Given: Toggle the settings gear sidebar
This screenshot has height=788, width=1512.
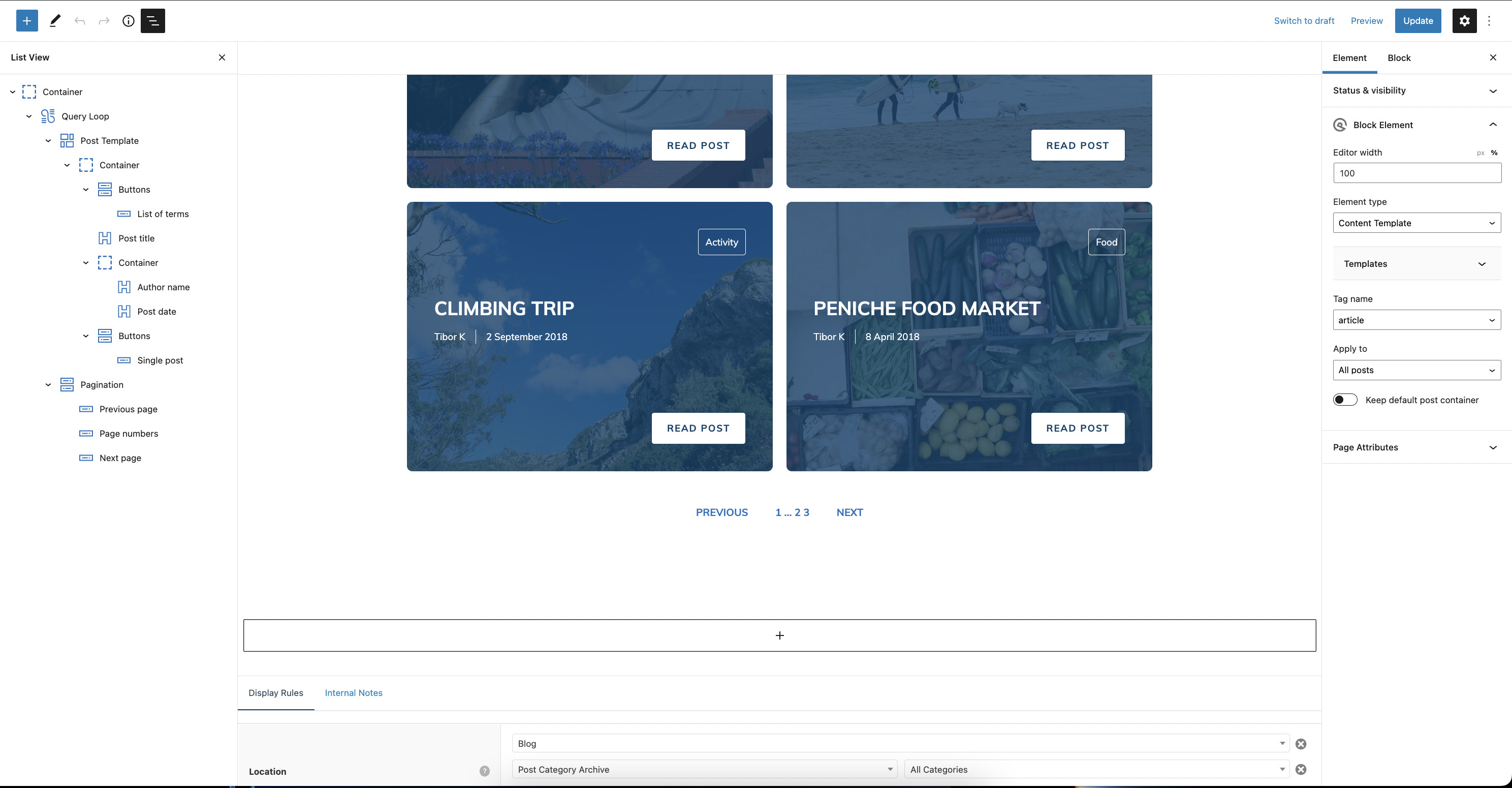Looking at the screenshot, I should 1464,20.
